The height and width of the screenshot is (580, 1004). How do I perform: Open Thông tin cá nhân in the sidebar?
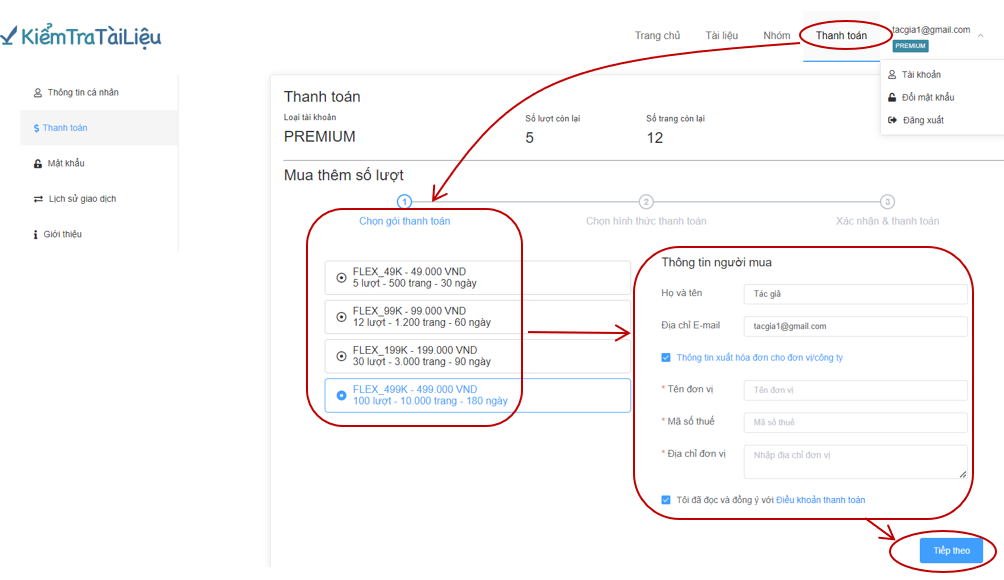coord(99,93)
